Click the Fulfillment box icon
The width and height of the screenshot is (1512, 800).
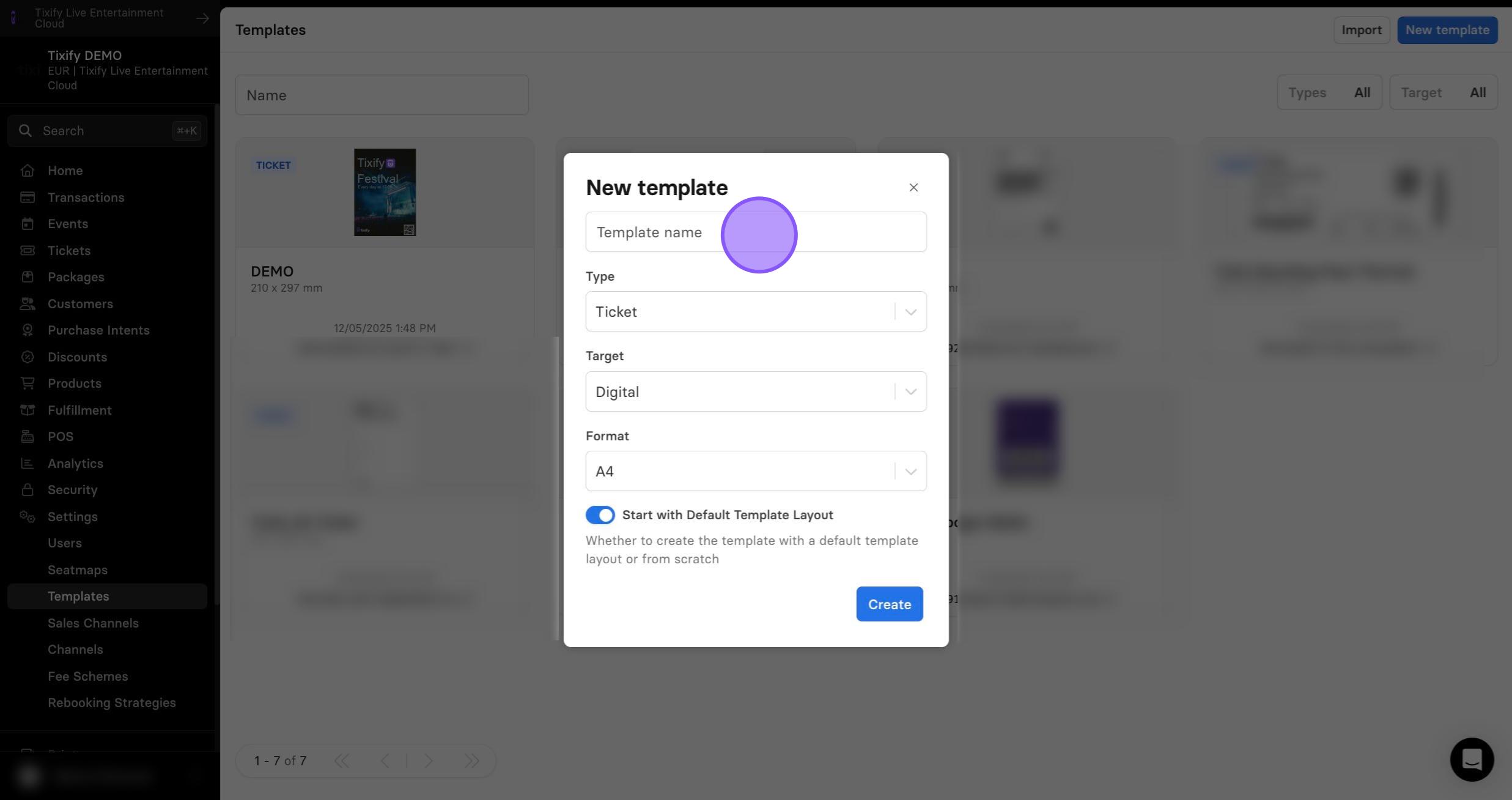pos(28,410)
